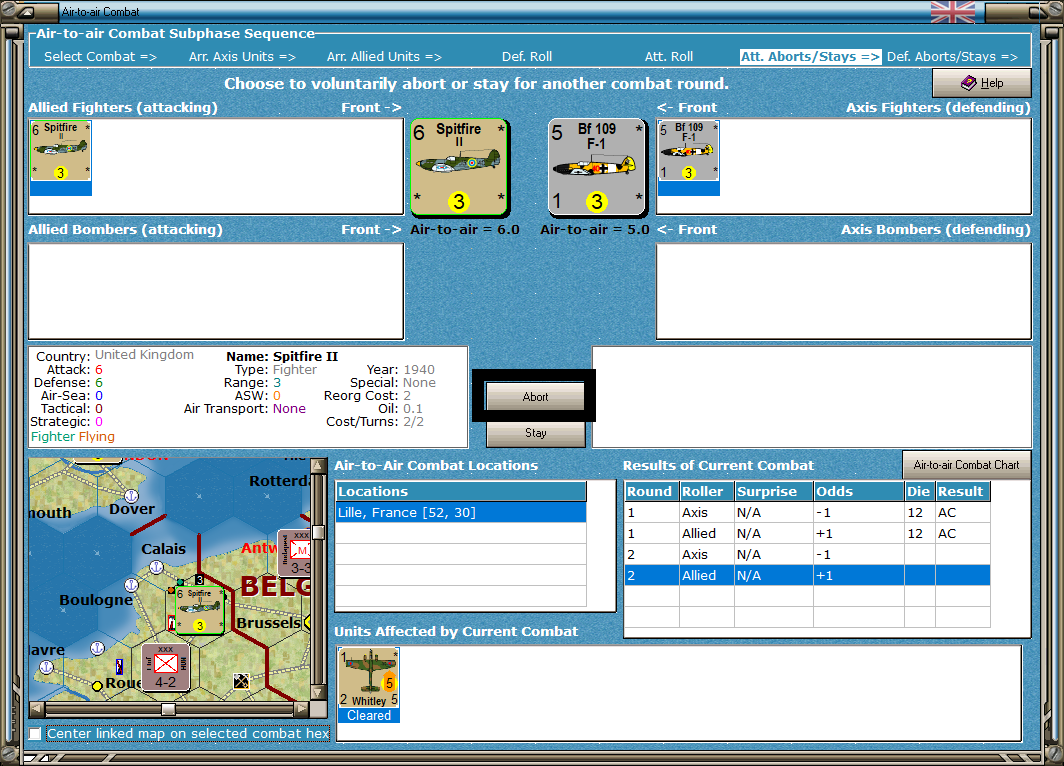
Task: Click the Name: Spitfire II text
Action: pos(282,356)
